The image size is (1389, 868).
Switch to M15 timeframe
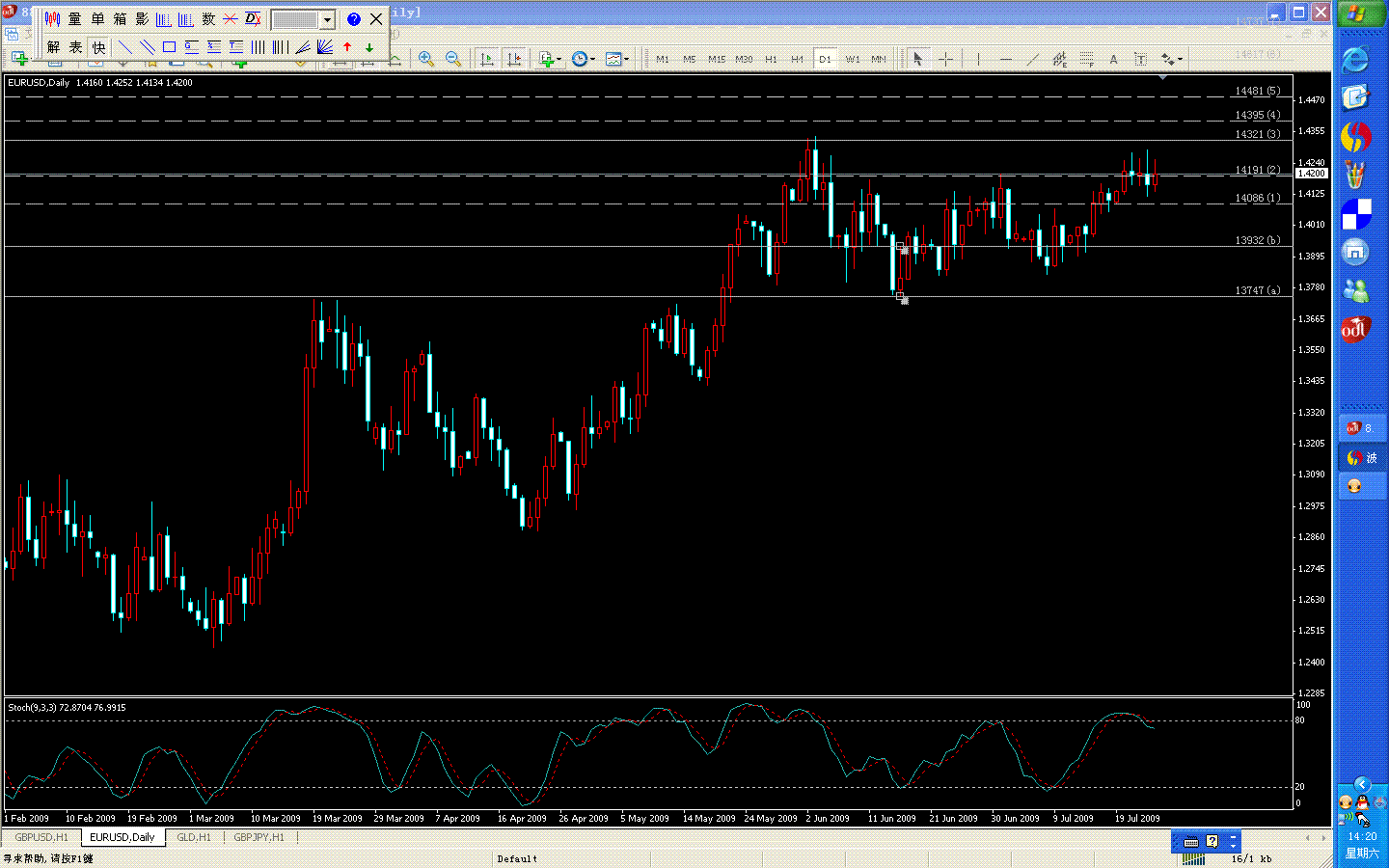[717, 59]
